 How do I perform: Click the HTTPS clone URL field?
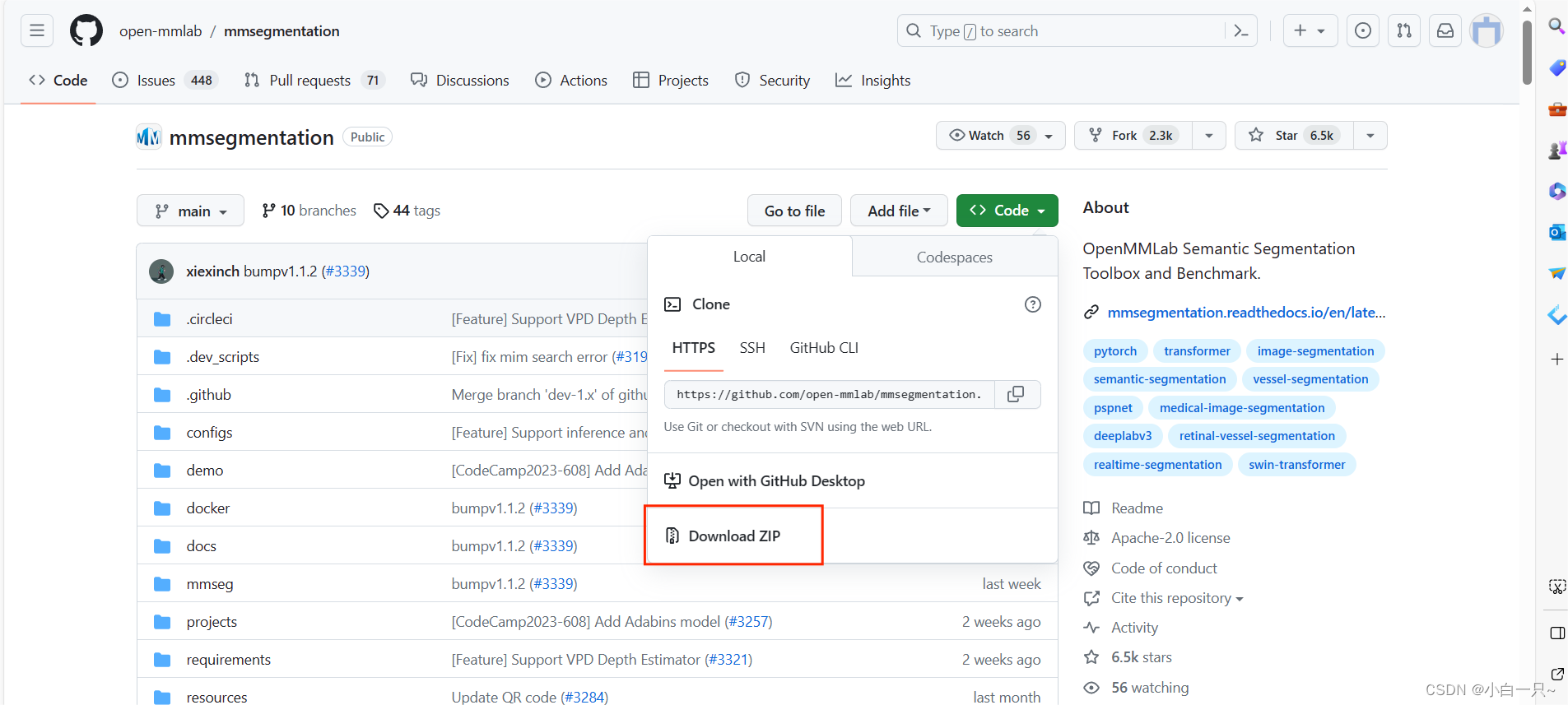pyautogui.click(x=830, y=394)
